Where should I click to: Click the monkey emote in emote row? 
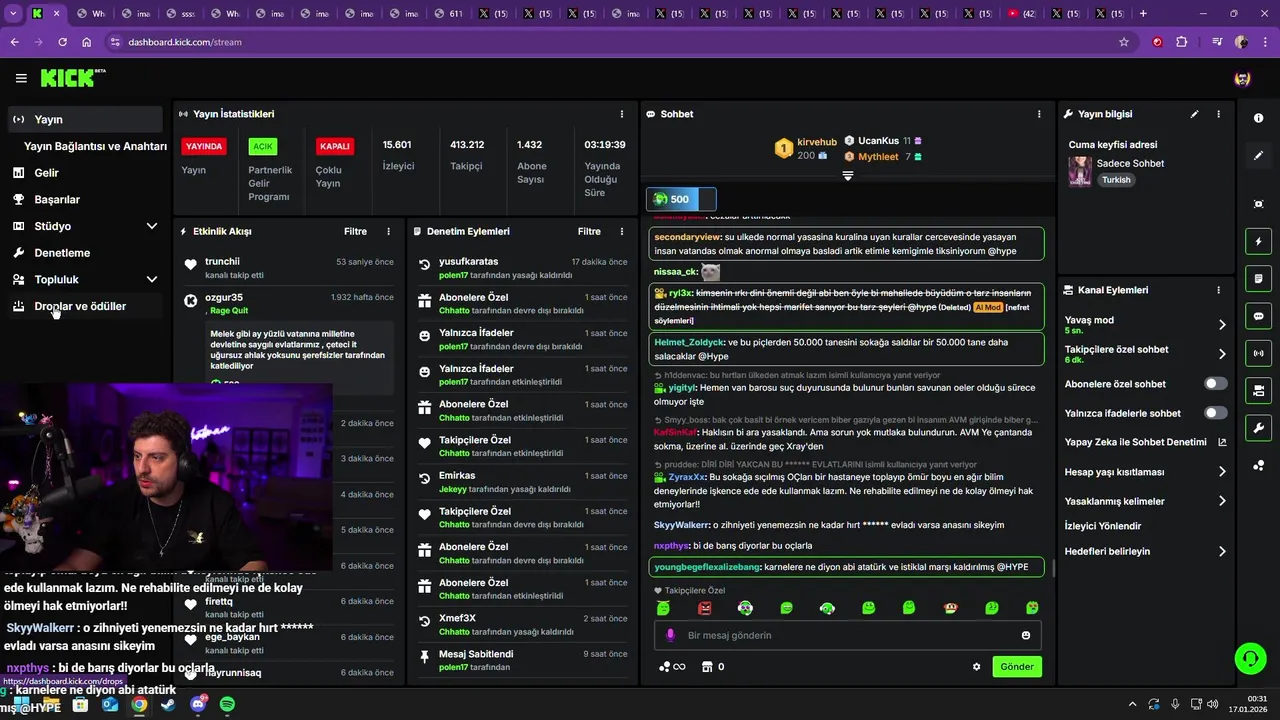click(x=950, y=608)
